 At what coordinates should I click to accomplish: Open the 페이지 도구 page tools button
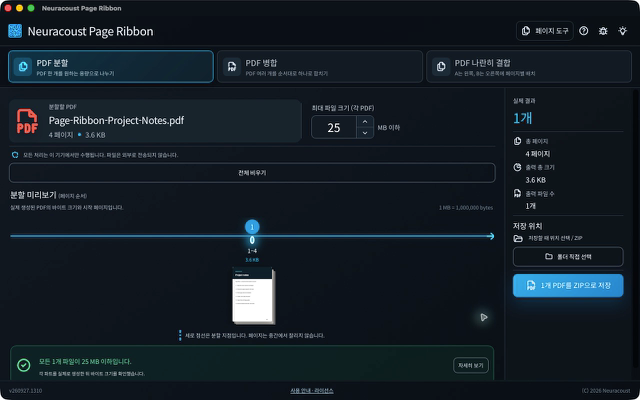[x=545, y=31]
